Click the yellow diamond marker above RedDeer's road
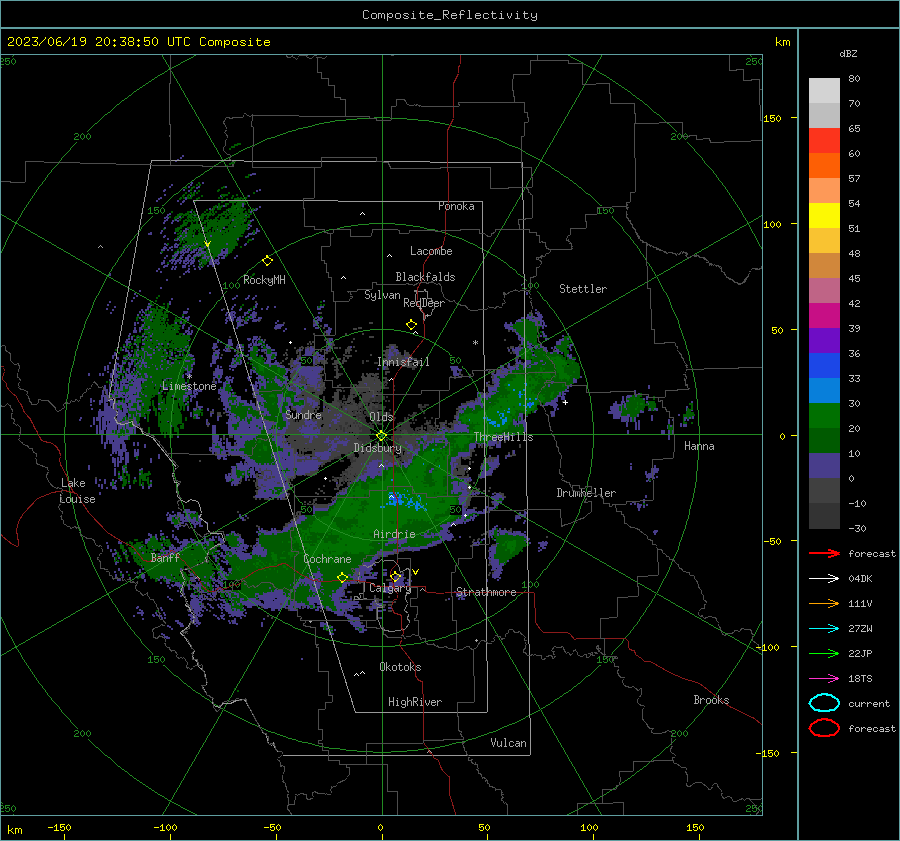Viewport: 900px width, 841px height. (411, 325)
